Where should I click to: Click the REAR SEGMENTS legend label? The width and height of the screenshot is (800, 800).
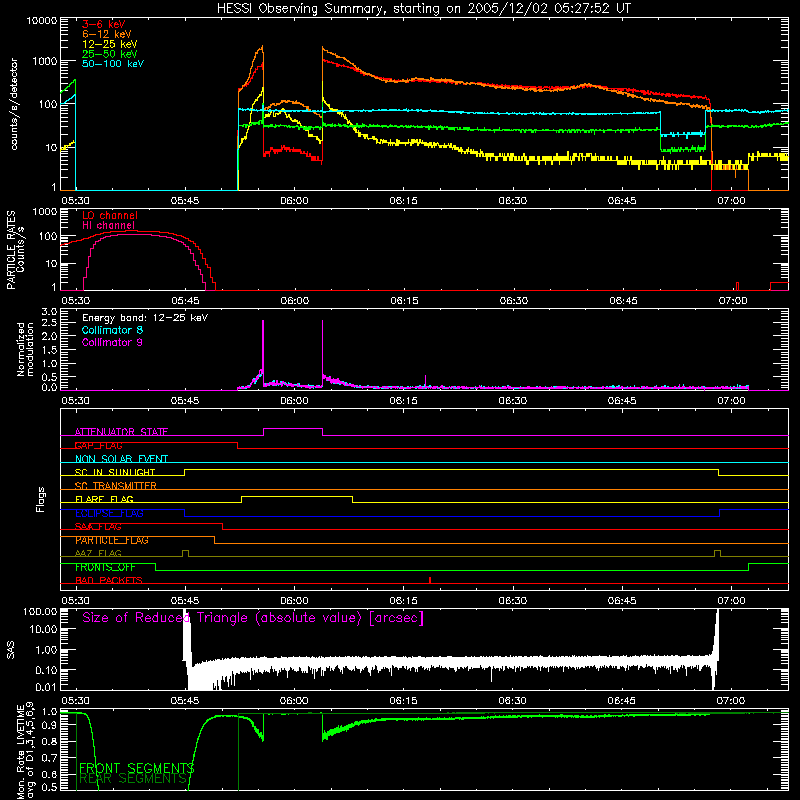tap(133, 779)
